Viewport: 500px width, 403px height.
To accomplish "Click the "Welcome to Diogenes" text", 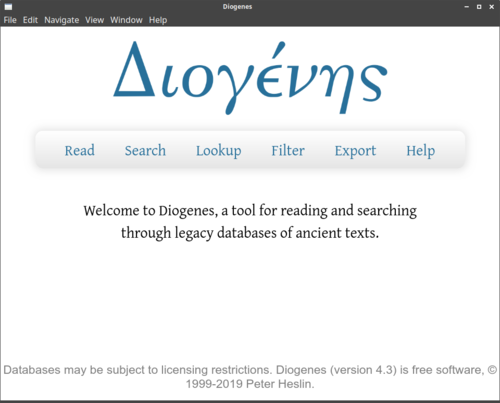I will (x=250, y=222).
